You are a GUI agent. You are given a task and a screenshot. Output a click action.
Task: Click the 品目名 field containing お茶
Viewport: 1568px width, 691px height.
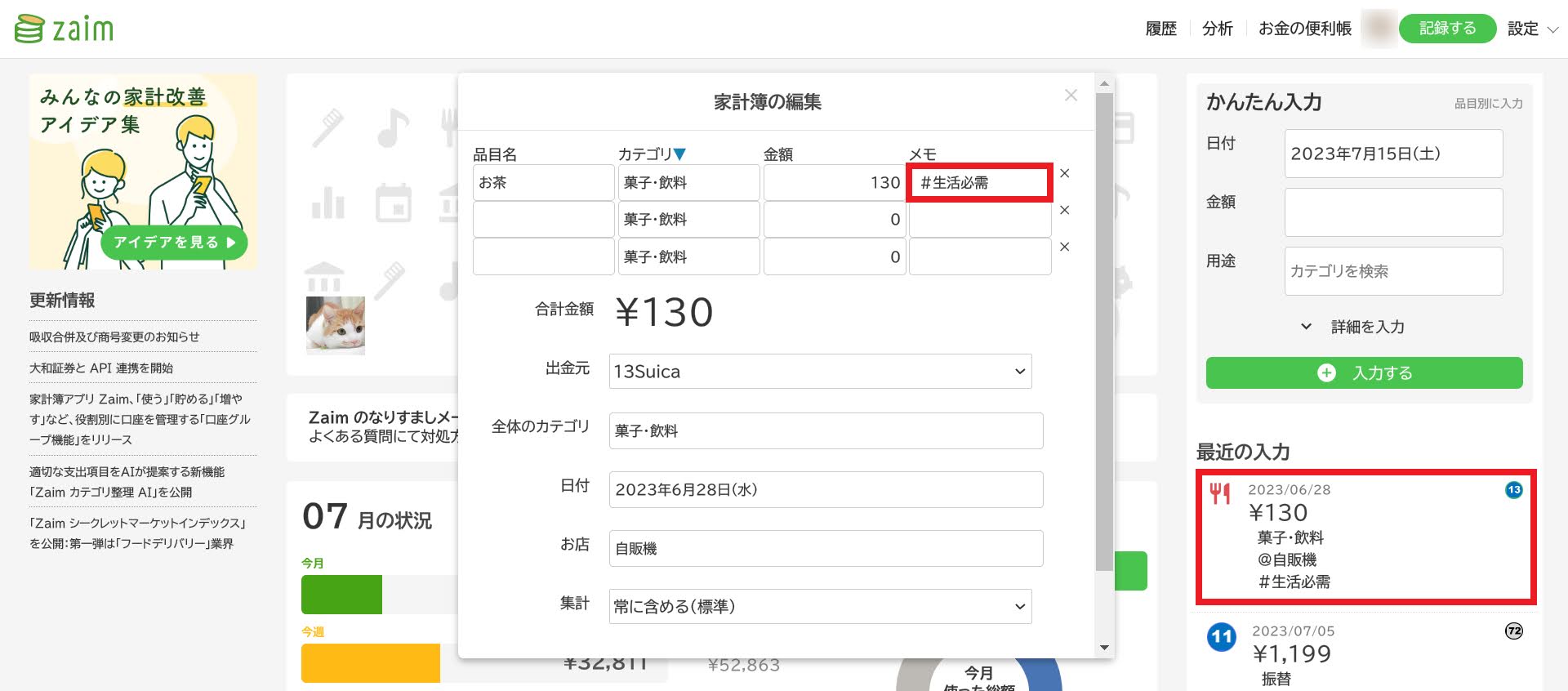point(544,182)
